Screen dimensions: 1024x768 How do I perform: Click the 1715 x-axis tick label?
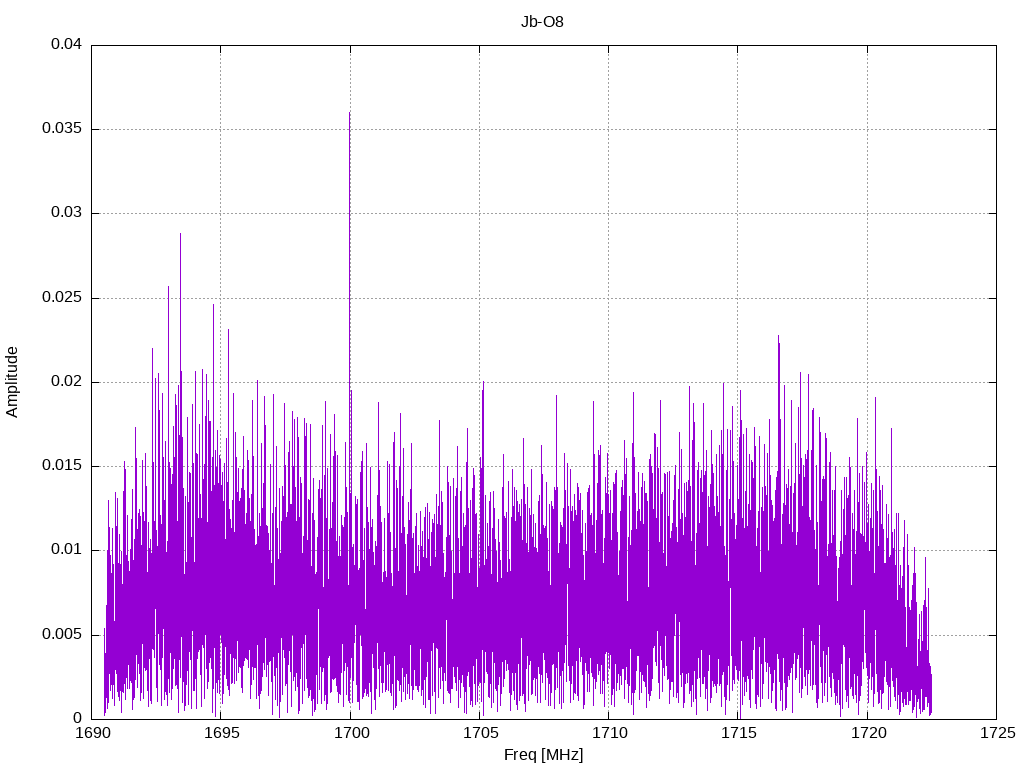click(x=738, y=734)
